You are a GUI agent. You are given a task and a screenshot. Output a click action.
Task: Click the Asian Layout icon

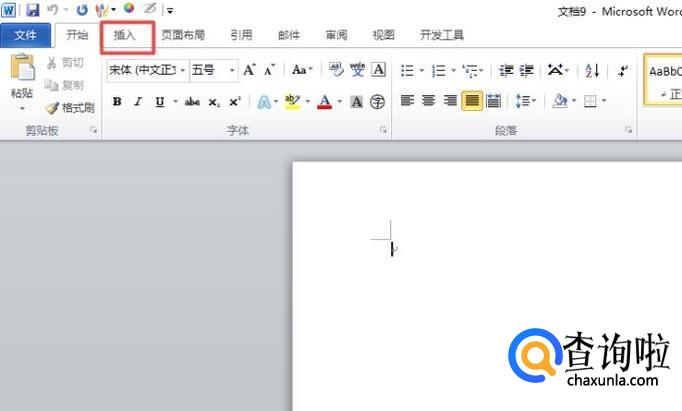click(555, 70)
